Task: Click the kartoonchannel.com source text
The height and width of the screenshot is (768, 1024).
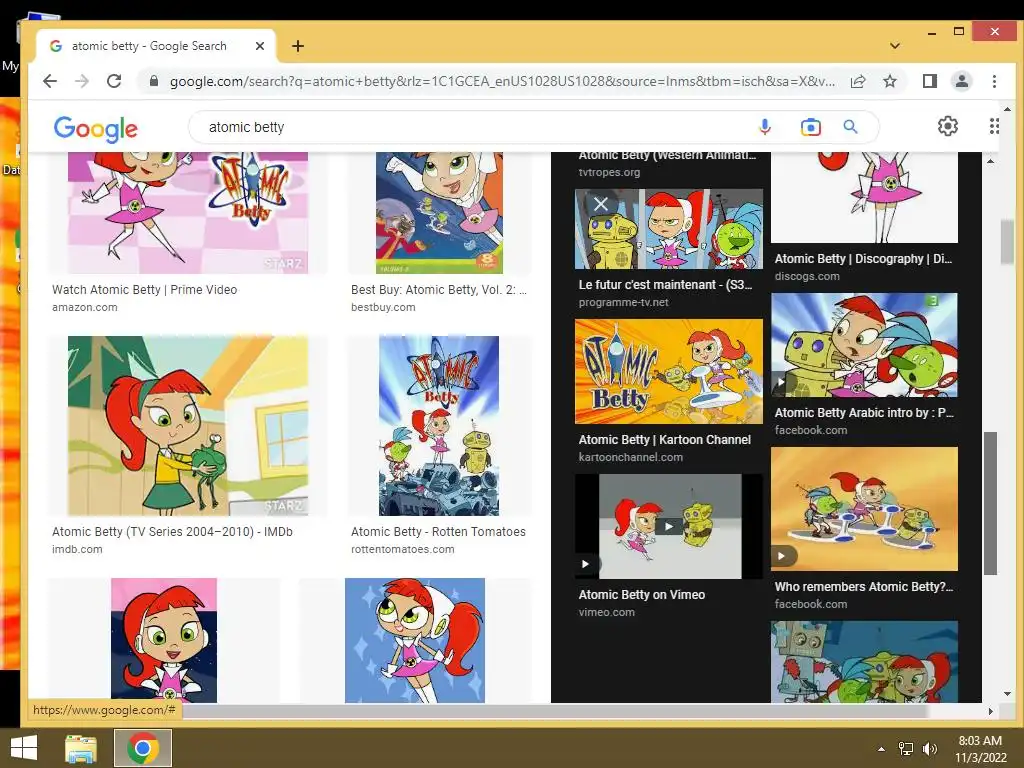Action: tap(631, 457)
